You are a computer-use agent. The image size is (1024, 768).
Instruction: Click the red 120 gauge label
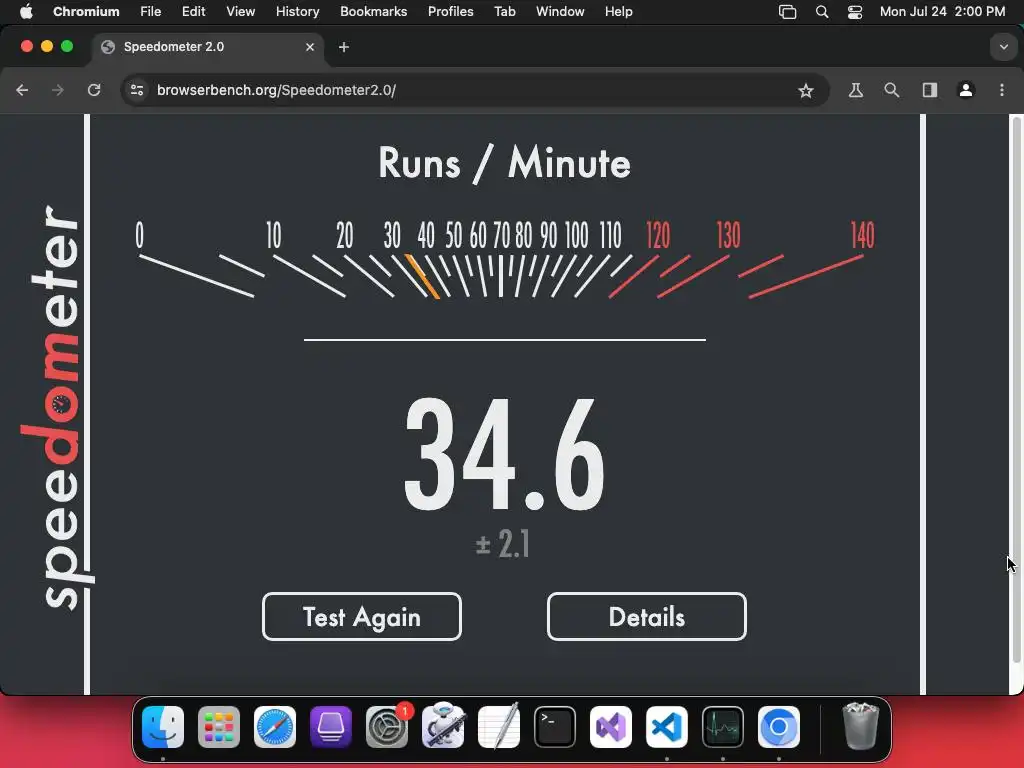(658, 235)
